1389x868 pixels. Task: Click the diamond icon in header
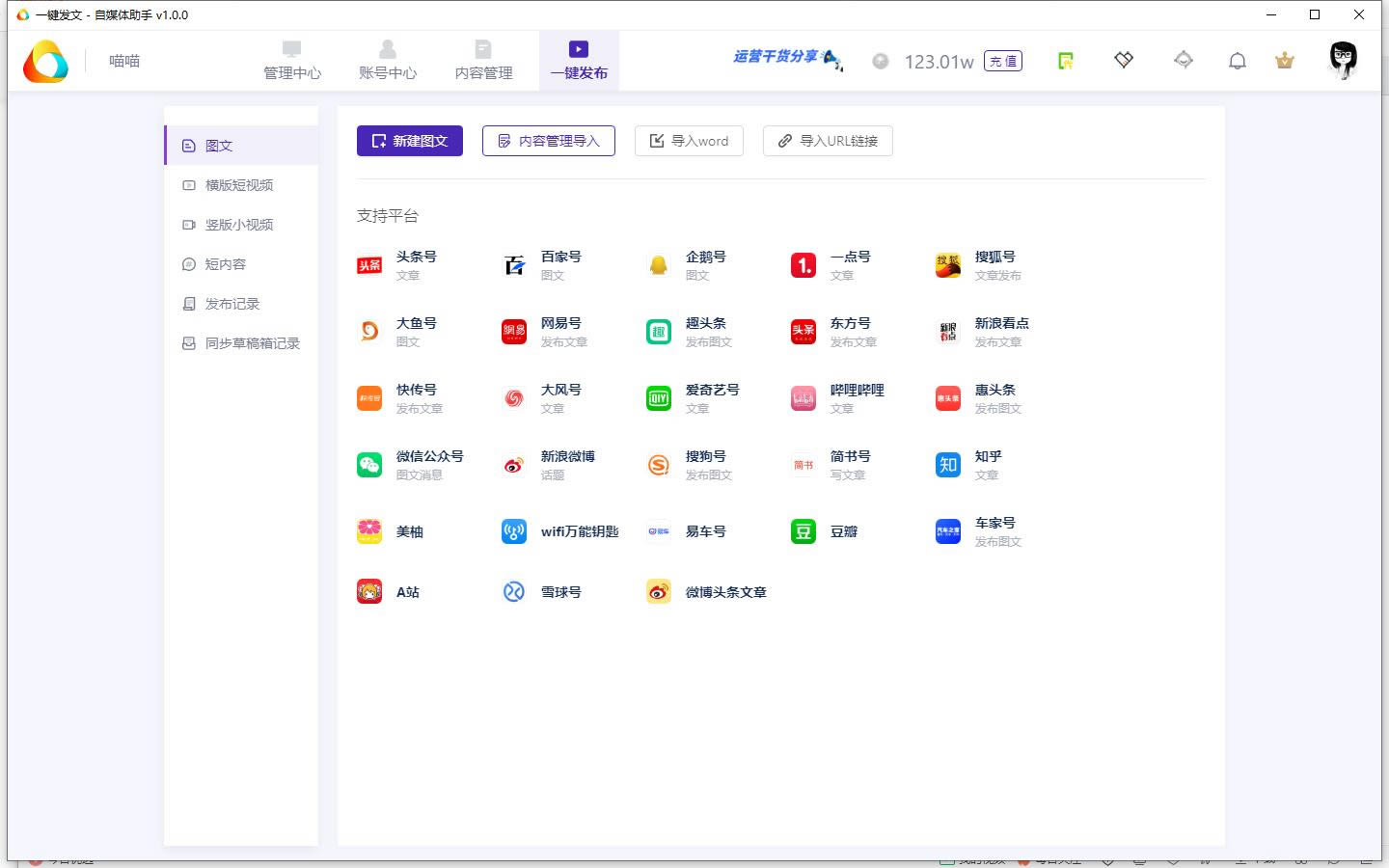1124,60
